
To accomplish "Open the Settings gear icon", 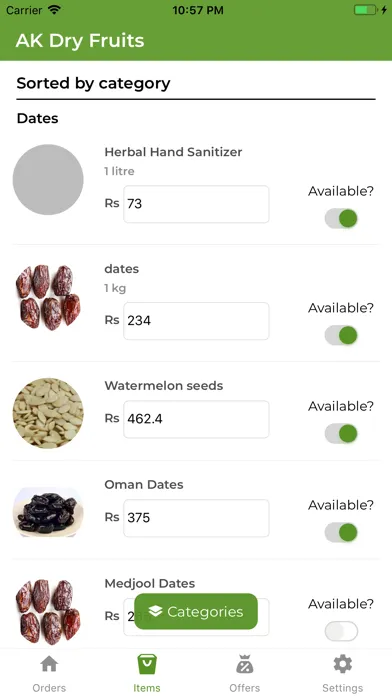I will tap(343, 664).
